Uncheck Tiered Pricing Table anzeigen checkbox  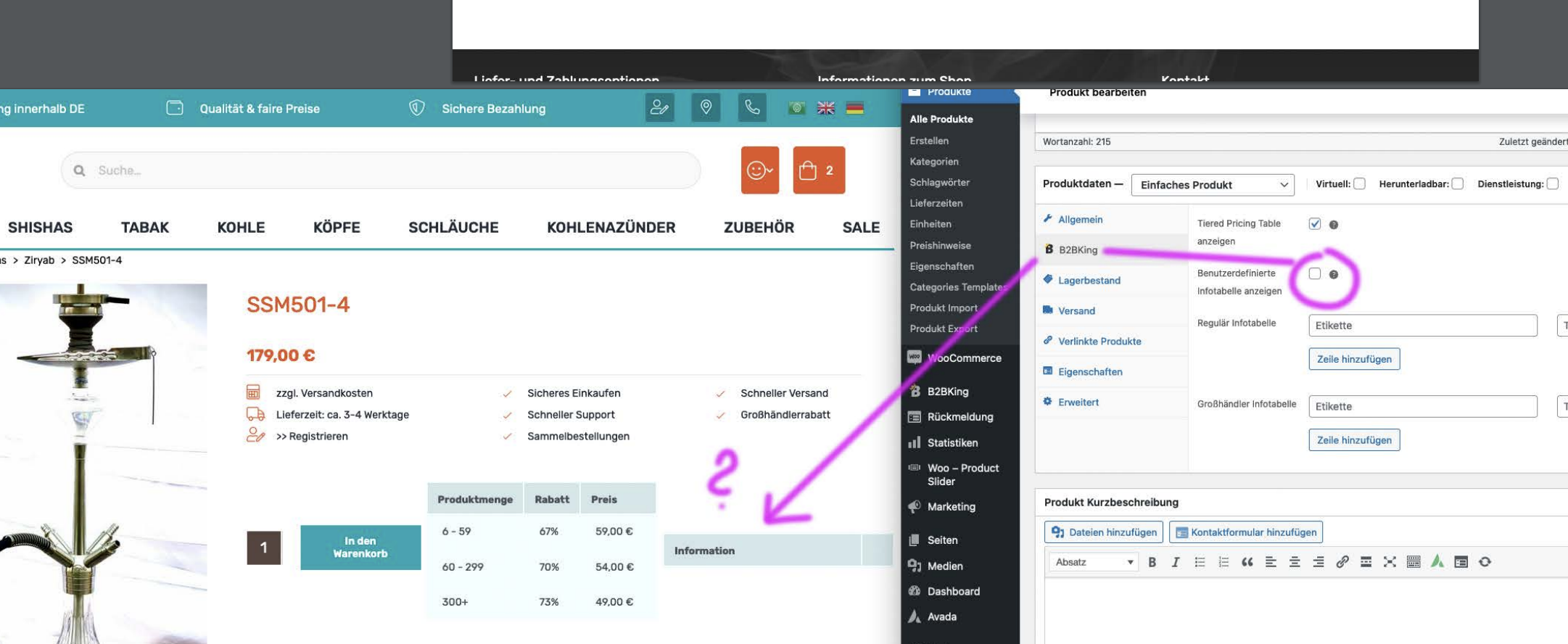[1315, 223]
